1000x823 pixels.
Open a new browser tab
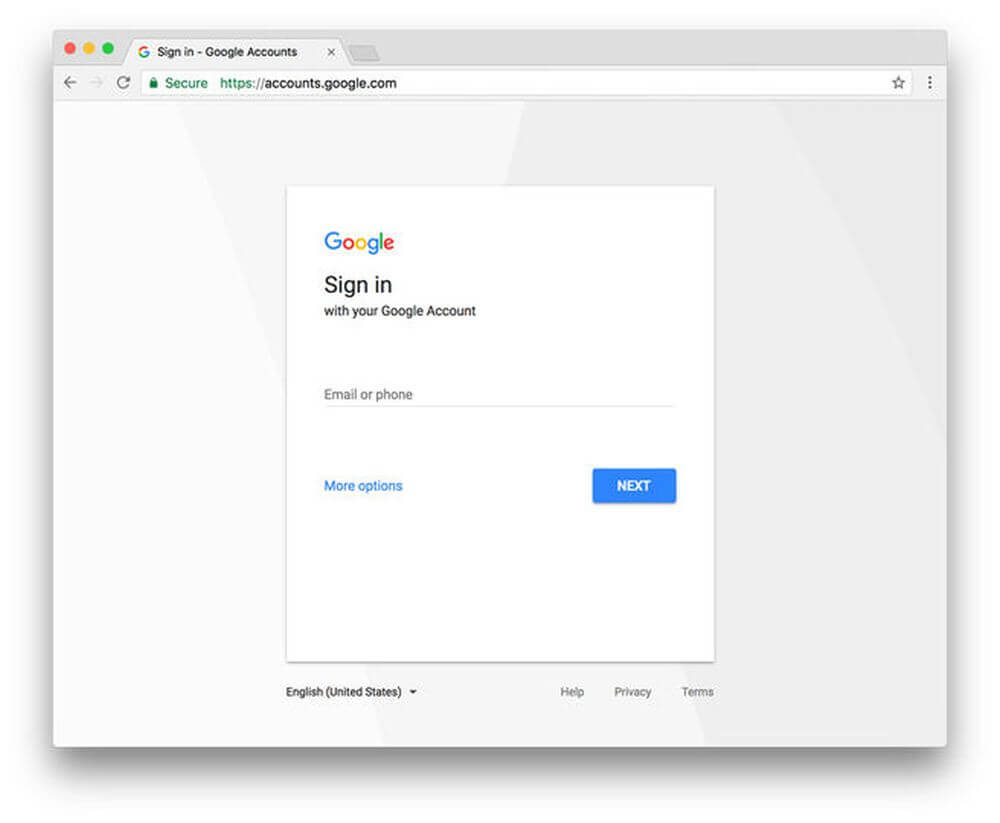point(364,53)
